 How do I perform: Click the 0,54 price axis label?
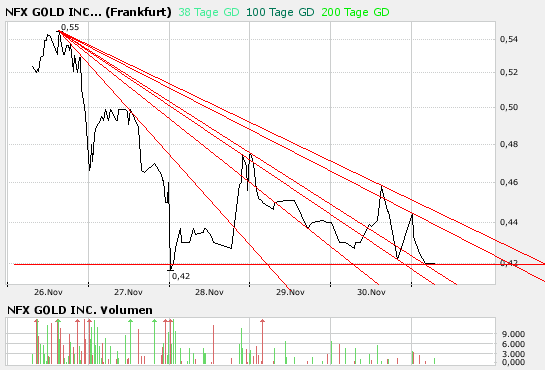509,39
